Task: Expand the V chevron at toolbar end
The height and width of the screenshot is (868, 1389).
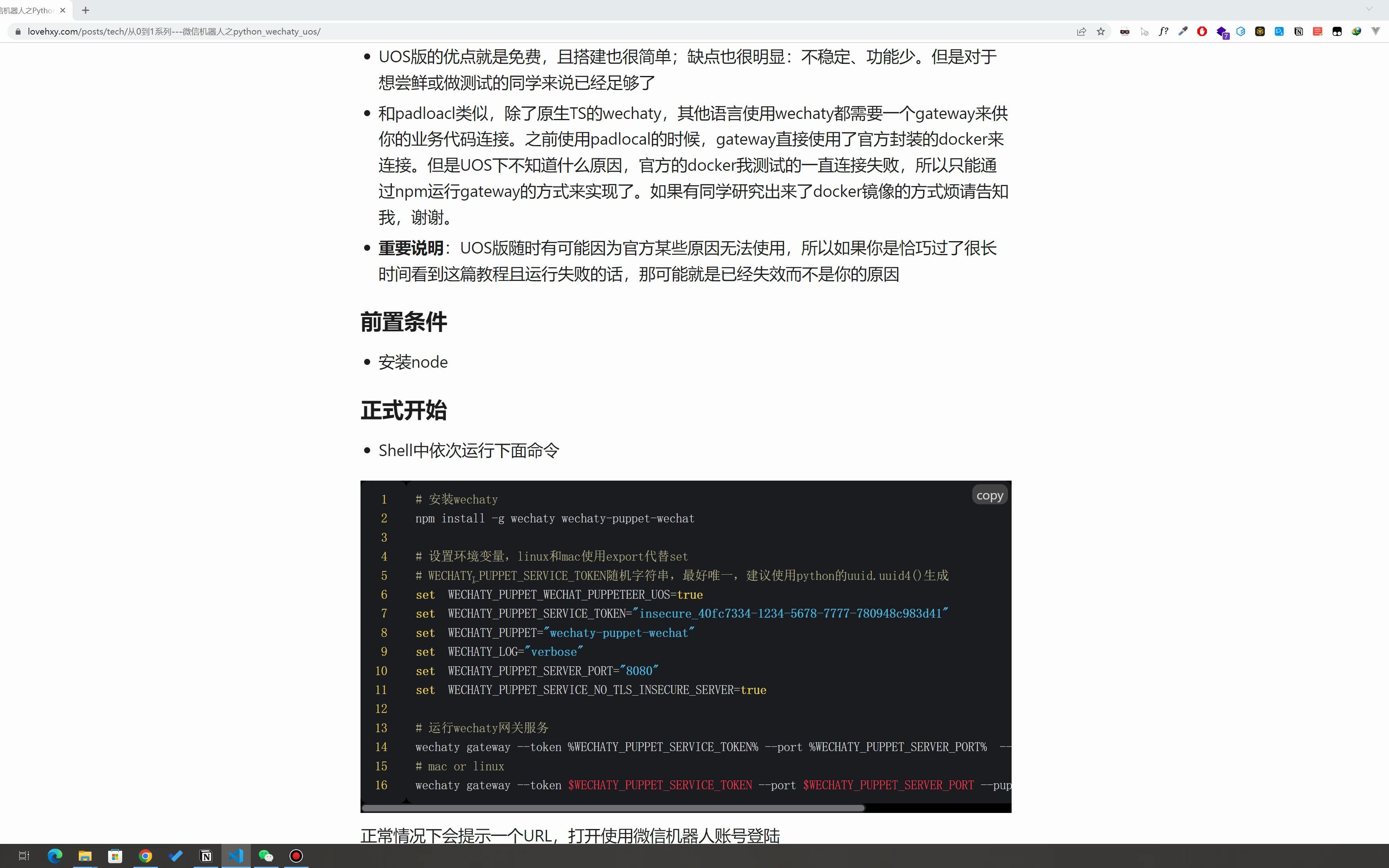Action: (1375, 32)
